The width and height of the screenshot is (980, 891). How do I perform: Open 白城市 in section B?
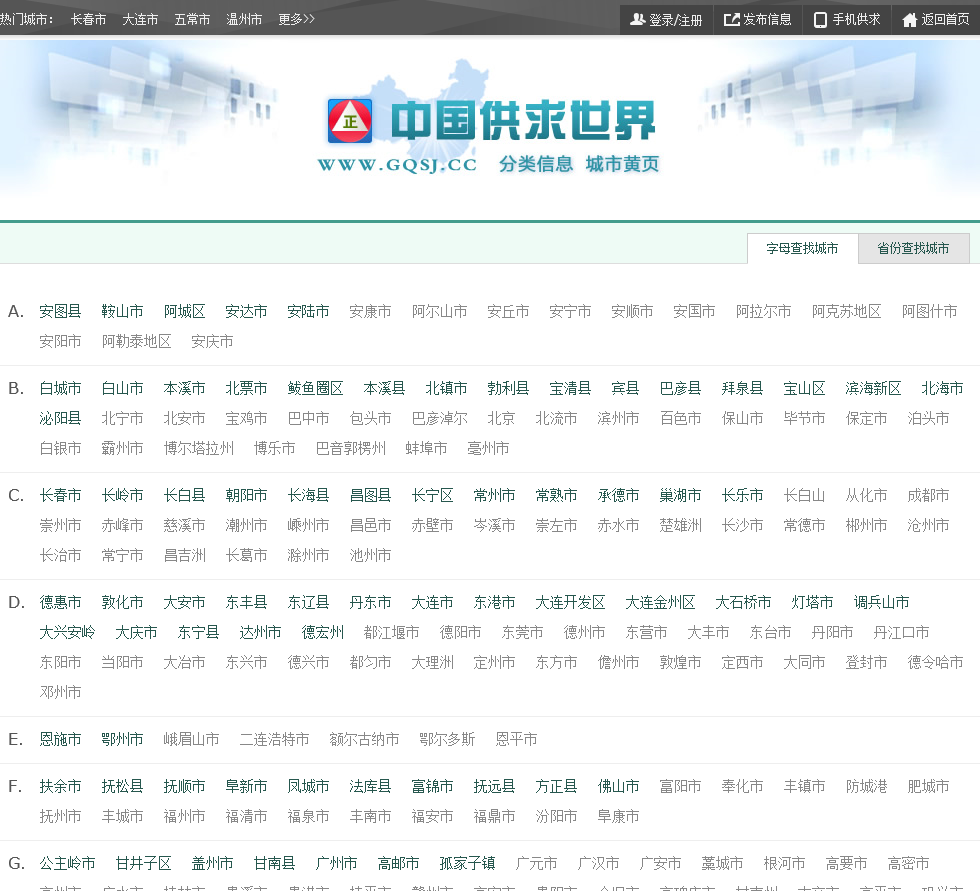click(60, 388)
